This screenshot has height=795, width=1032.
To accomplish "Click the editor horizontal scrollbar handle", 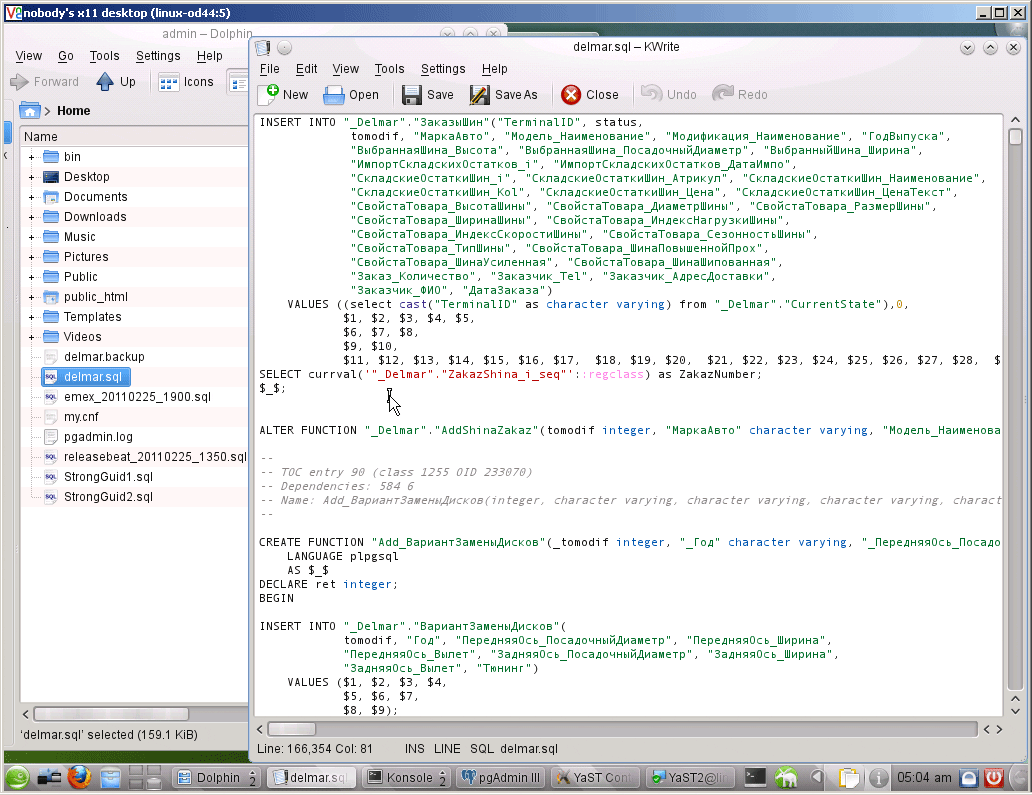I will coord(292,729).
